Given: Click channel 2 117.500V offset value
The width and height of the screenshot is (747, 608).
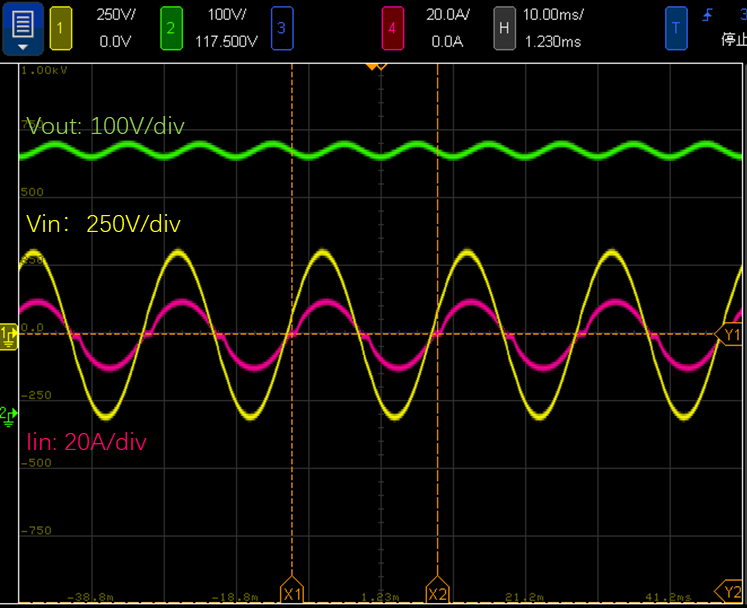Looking at the screenshot, I should click(x=226, y=41).
